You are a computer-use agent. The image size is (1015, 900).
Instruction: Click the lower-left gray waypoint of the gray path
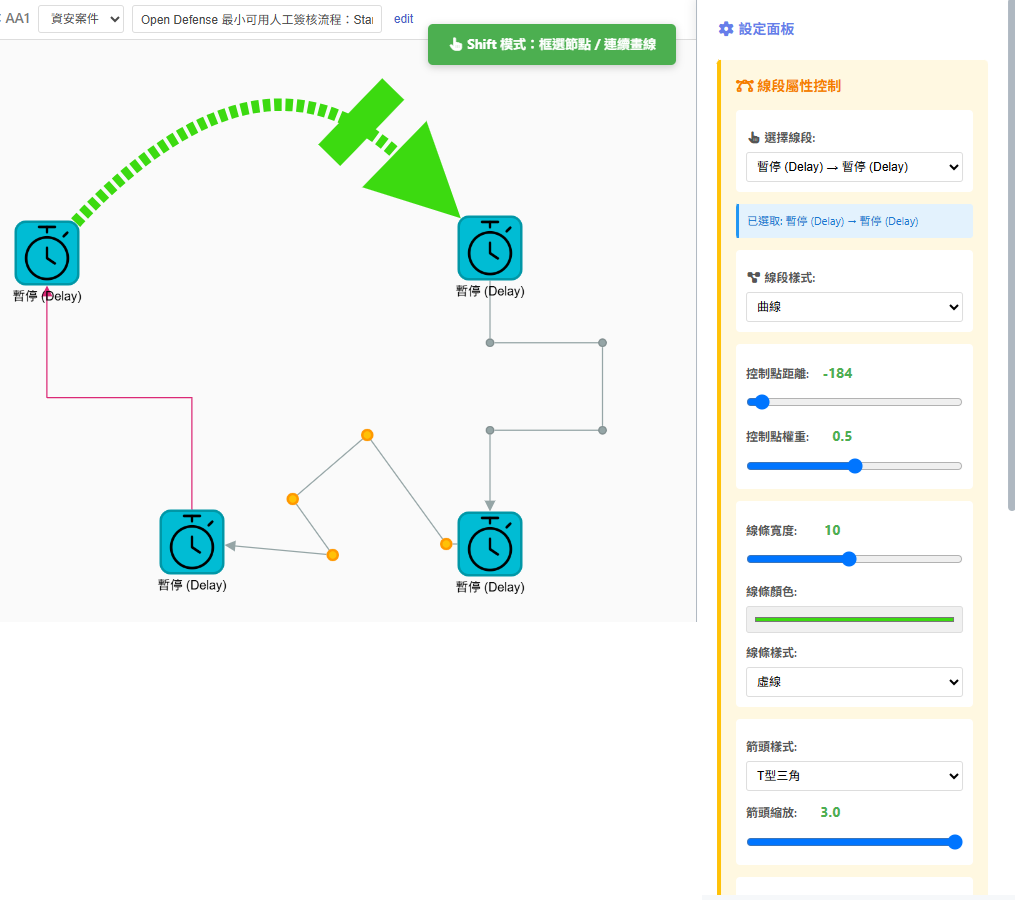pyautogui.click(x=490, y=431)
